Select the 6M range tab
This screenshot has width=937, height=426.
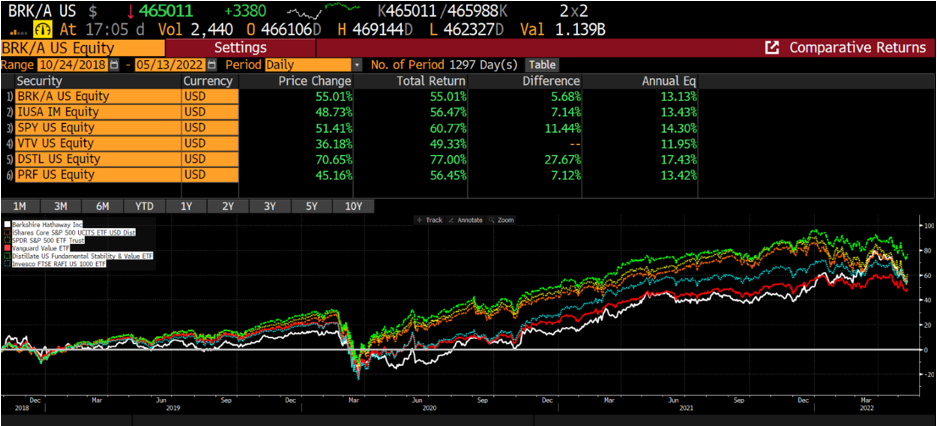click(103, 206)
